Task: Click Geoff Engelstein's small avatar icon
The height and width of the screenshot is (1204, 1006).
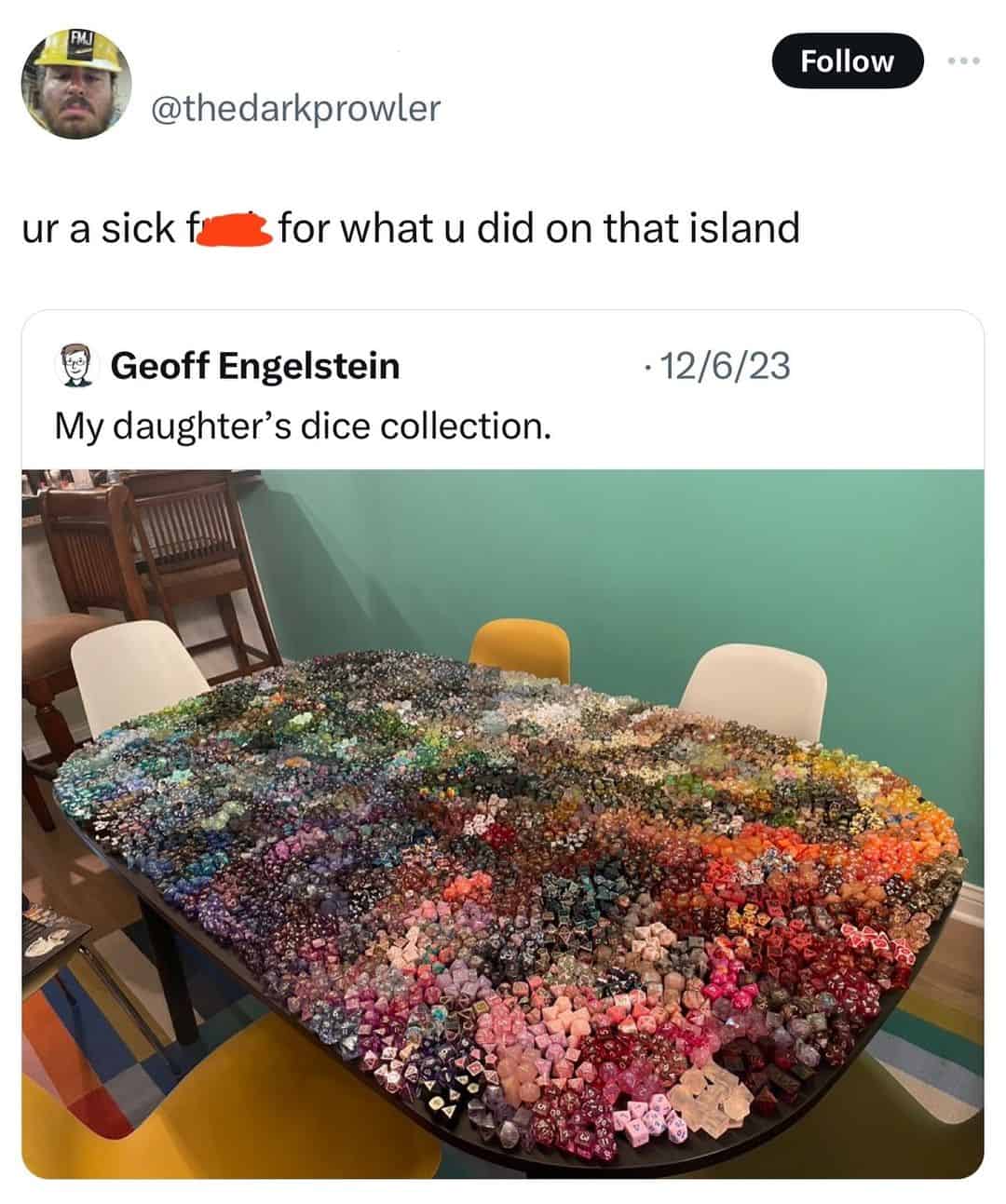Action: 78,364
